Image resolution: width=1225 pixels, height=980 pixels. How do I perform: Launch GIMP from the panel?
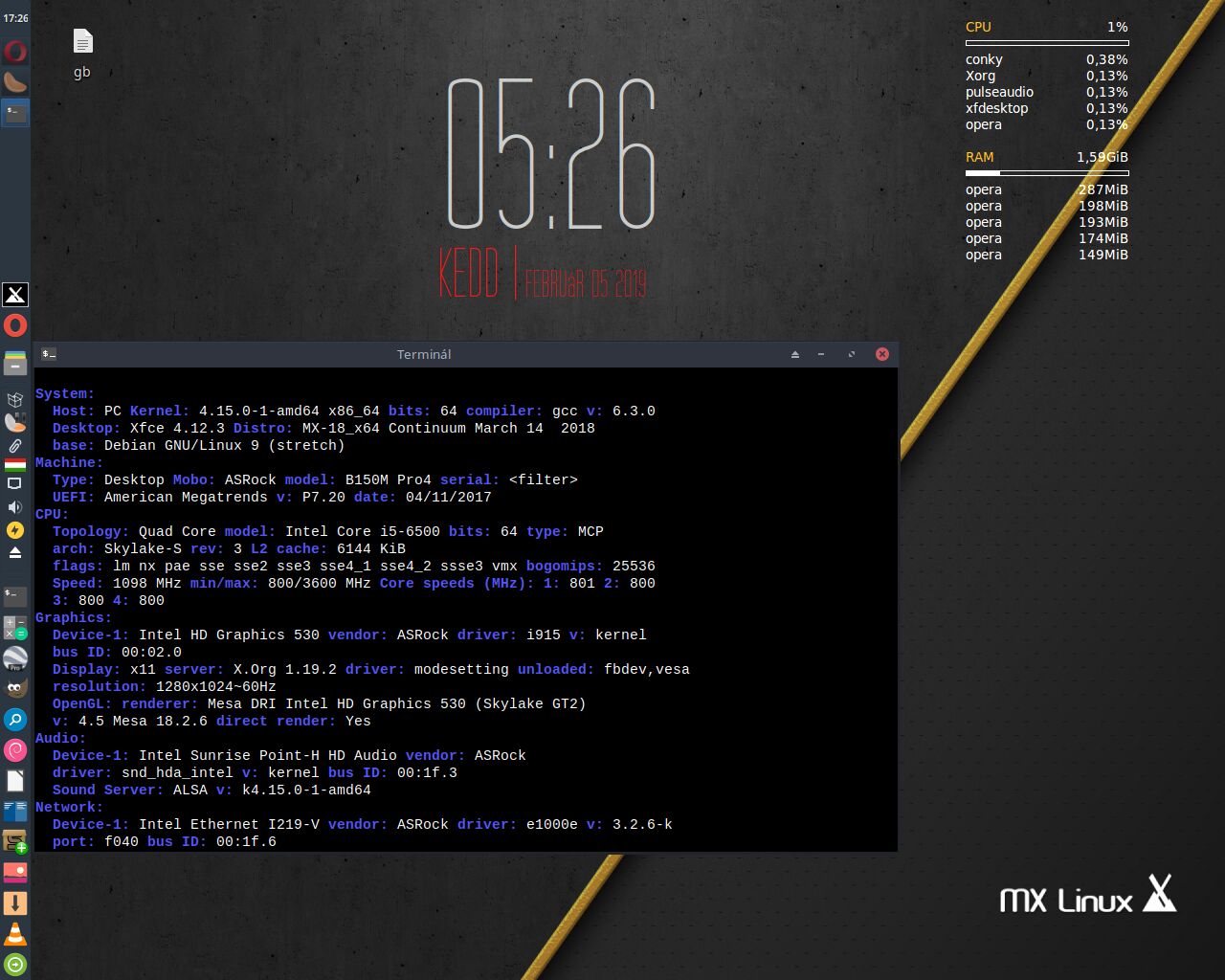15,689
